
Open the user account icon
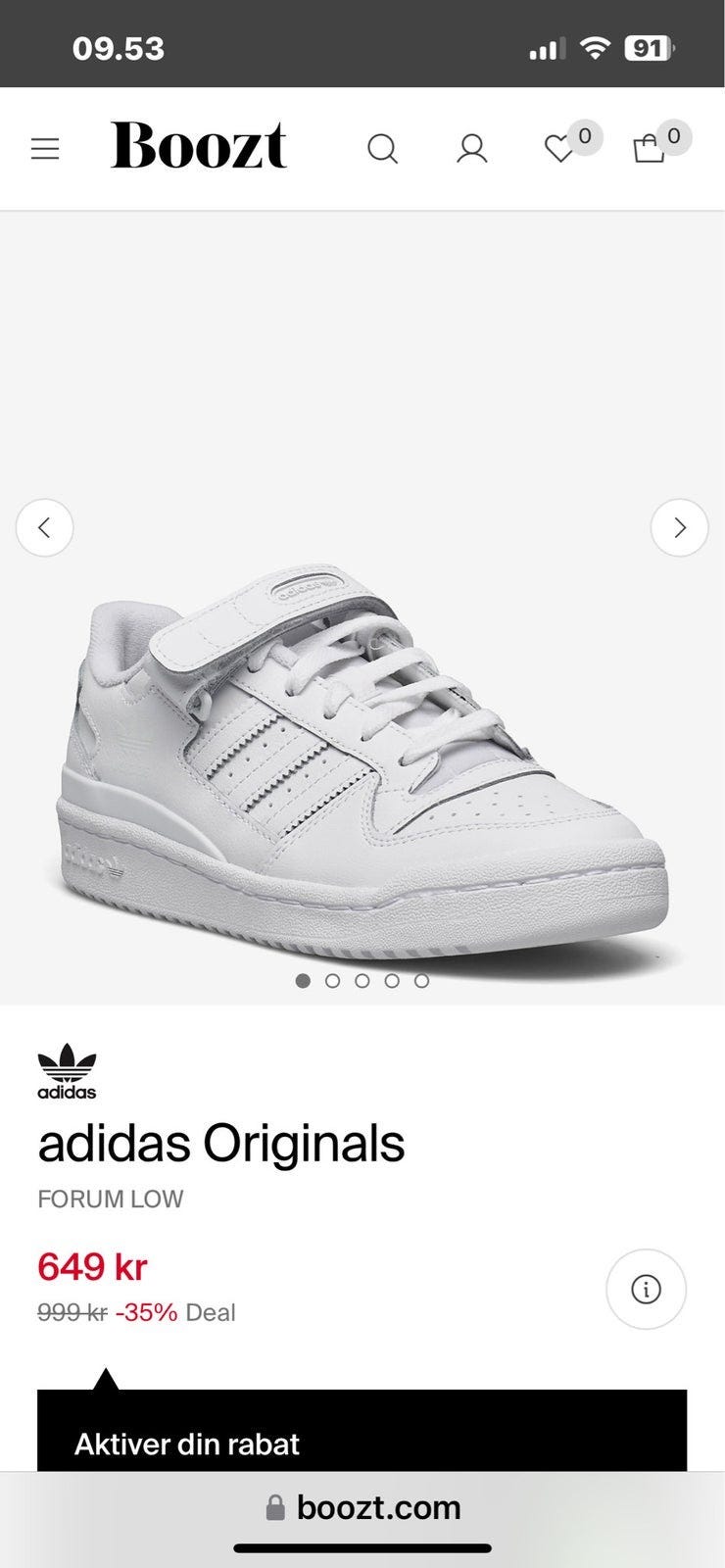coord(471,149)
